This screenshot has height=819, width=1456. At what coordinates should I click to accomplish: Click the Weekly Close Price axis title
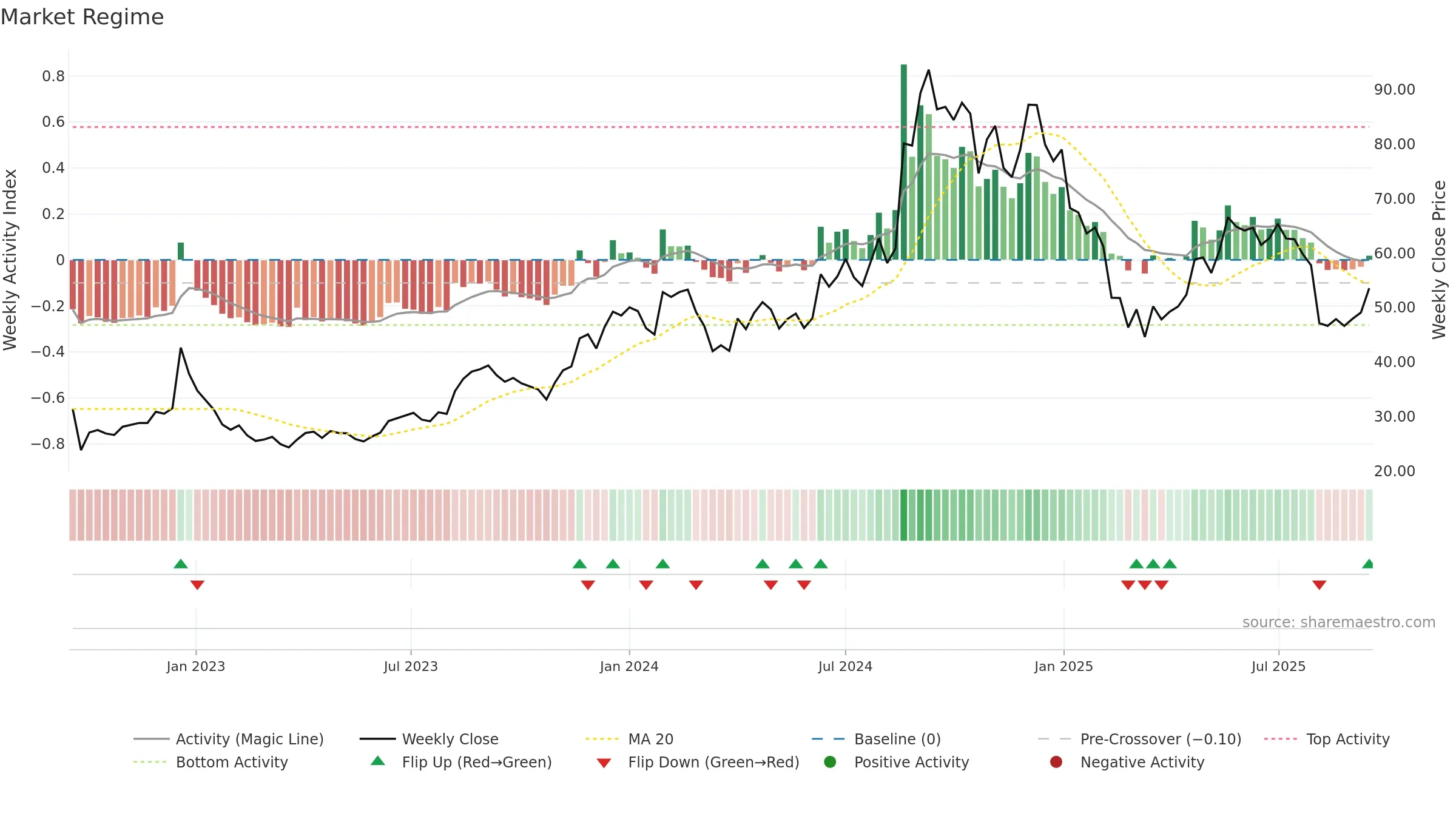tap(1439, 260)
